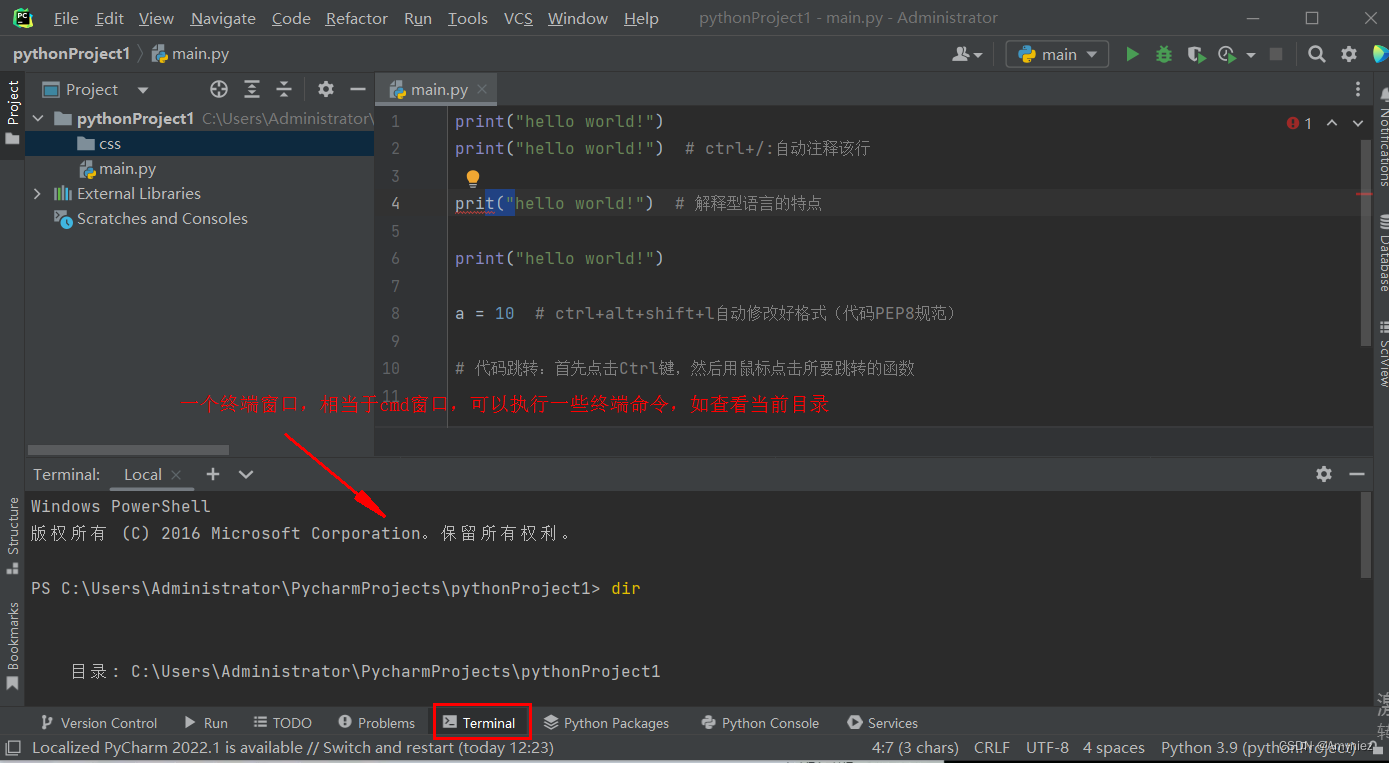
Task: Open the SciView side tool window
Action: pos(1384,354)
